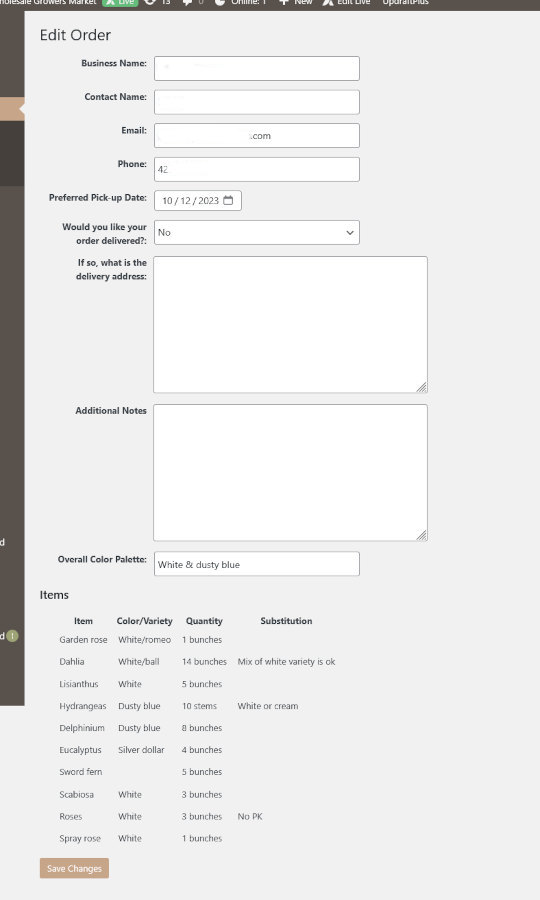Screen dimensions: 540x900
Task: Click the Hydrangeas item name
Action: (83, 706)
